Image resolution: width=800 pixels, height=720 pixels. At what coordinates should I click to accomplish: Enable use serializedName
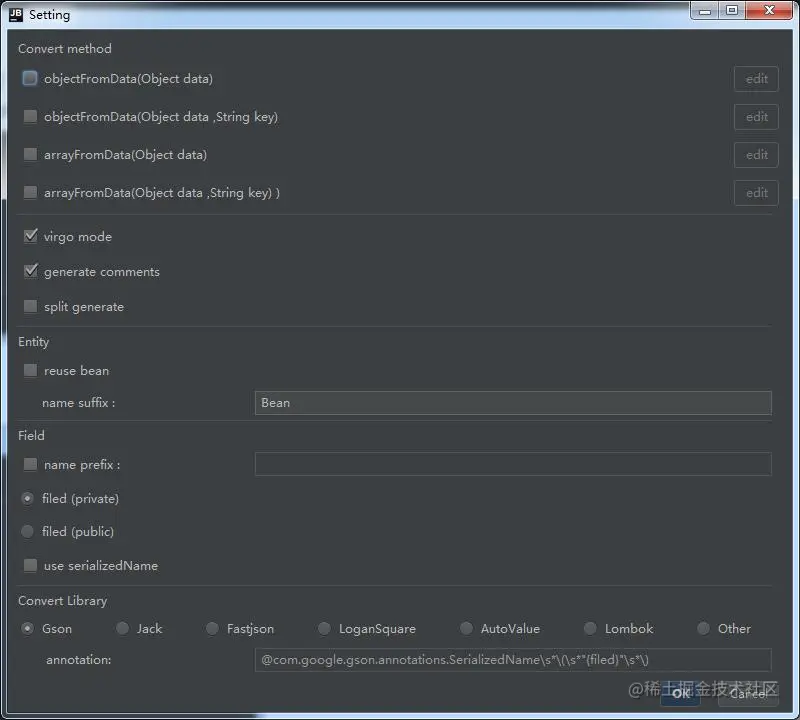pos(30,565)
